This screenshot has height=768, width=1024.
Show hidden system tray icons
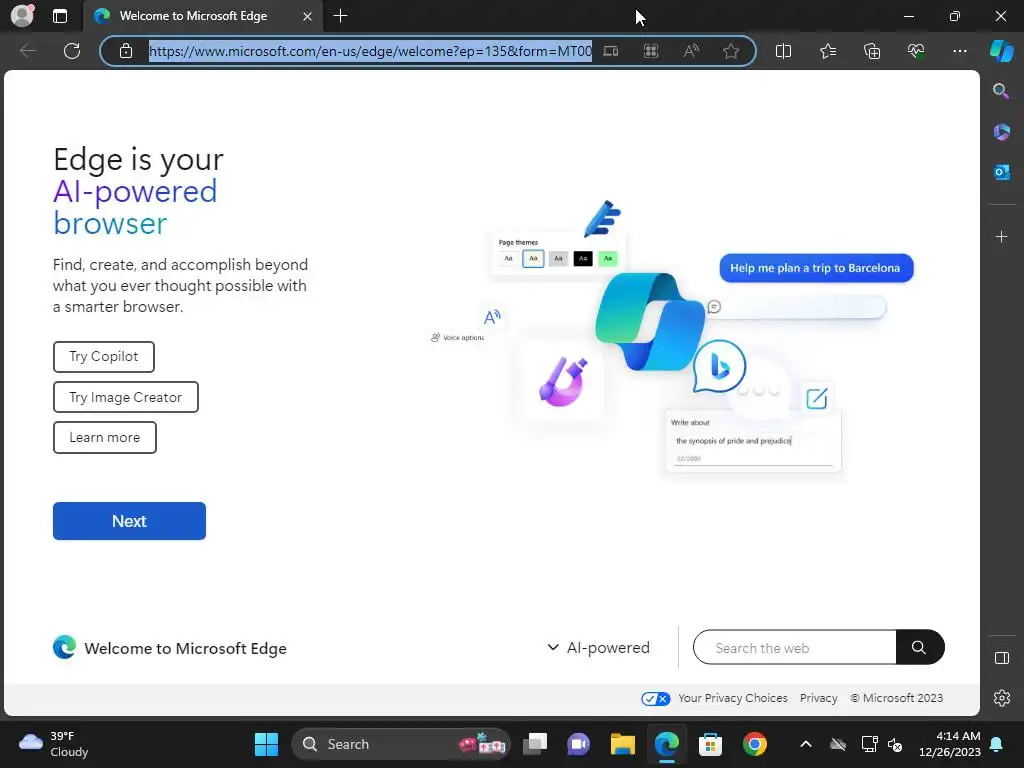[x=806, y=744]
